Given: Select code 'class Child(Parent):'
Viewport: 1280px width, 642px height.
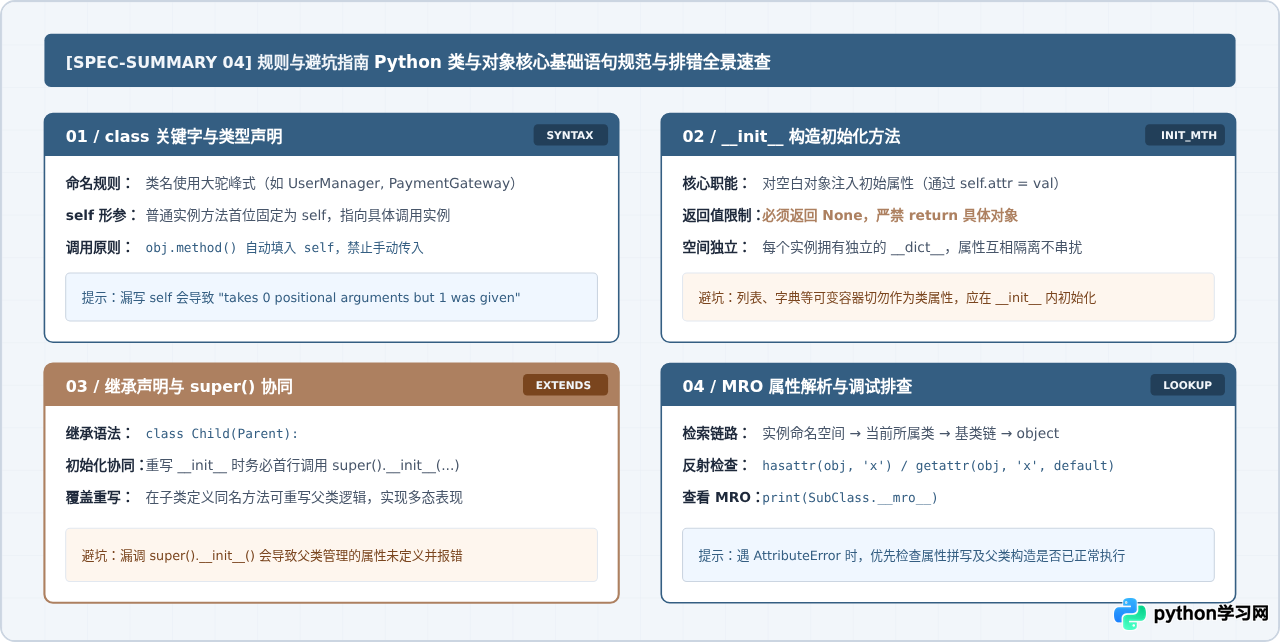Looking at the screenshot, I should coord(222,433).
